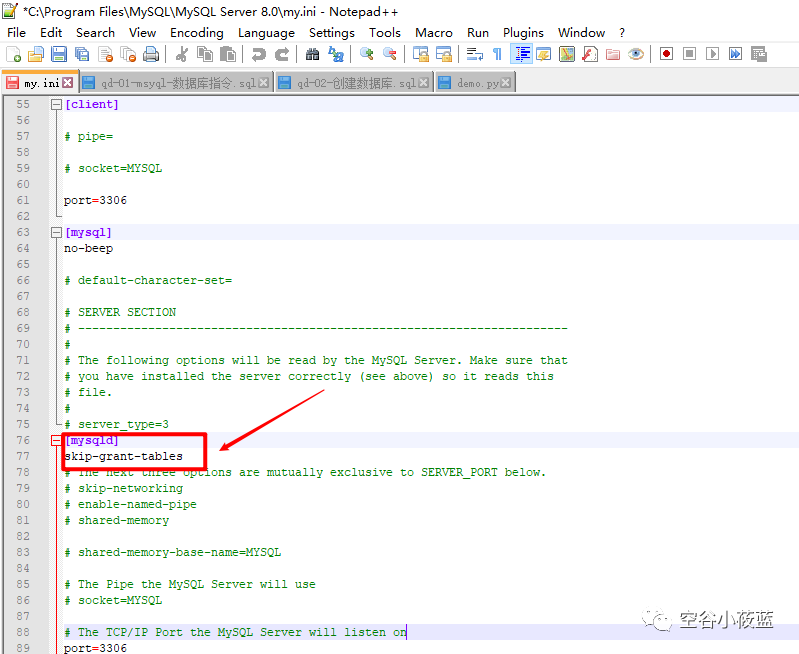Open Folder as Workspace icon

coord(612,54)
